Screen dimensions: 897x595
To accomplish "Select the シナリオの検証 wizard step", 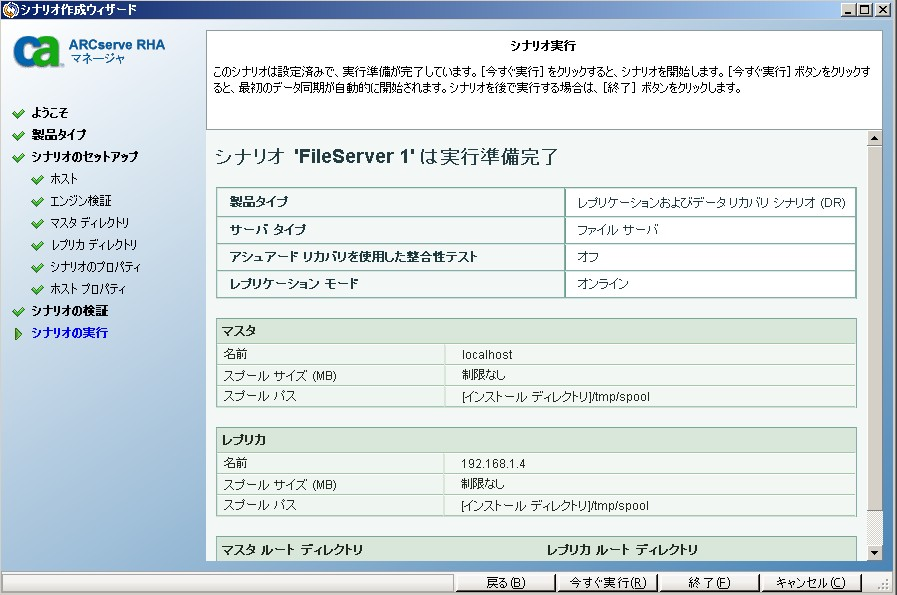I will pyautogui.click(x=70, y=311).
